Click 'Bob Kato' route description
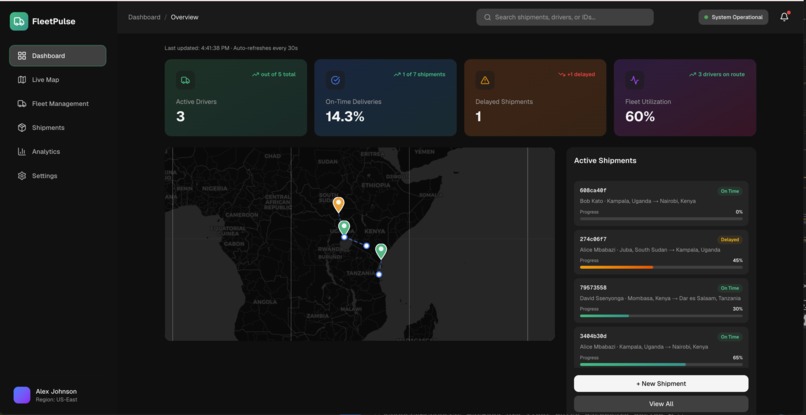This screenshot has height=415, width=806. coord(637,201)
